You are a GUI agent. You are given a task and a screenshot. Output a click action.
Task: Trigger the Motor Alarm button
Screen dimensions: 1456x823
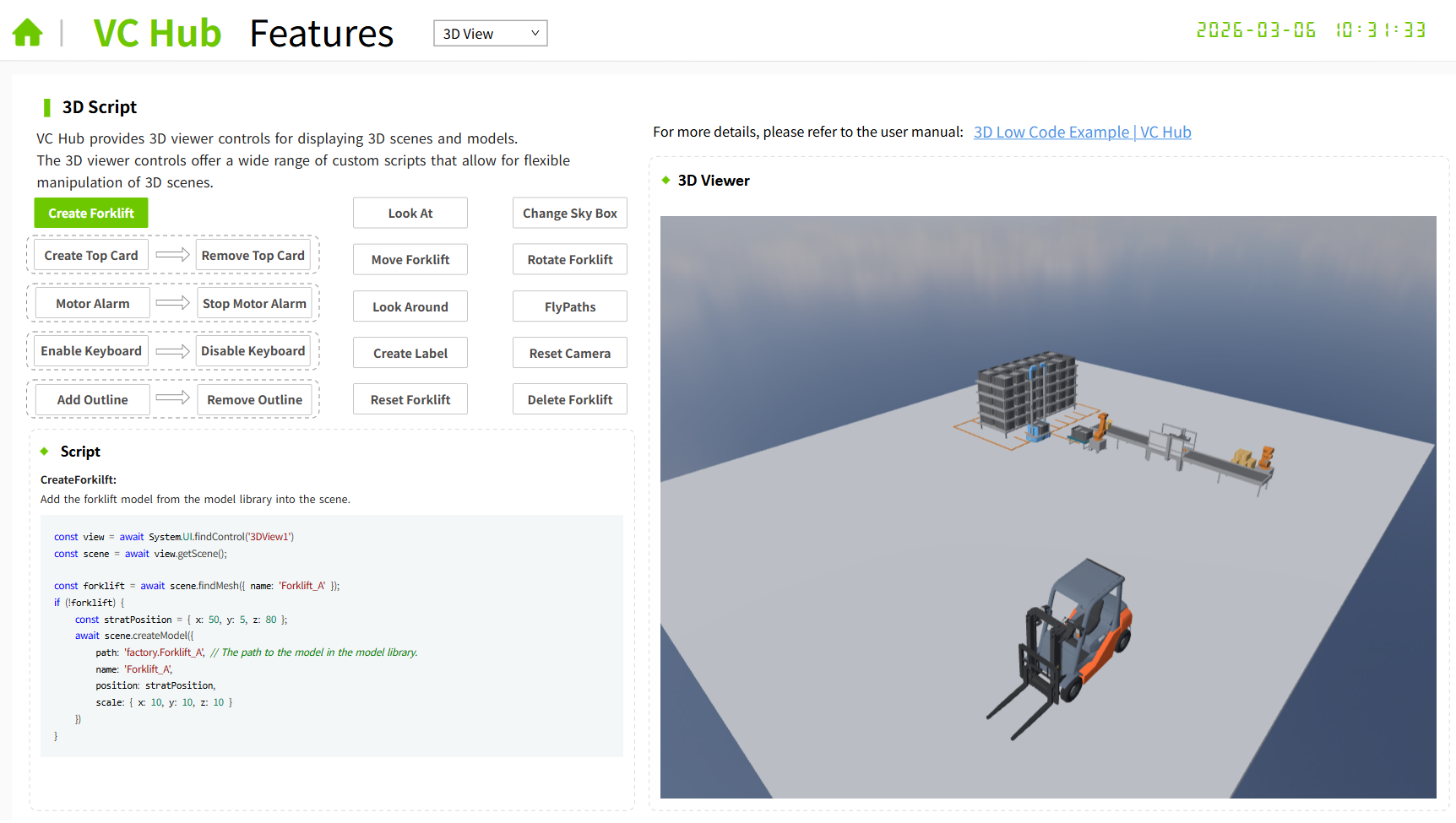click(93, 304)
